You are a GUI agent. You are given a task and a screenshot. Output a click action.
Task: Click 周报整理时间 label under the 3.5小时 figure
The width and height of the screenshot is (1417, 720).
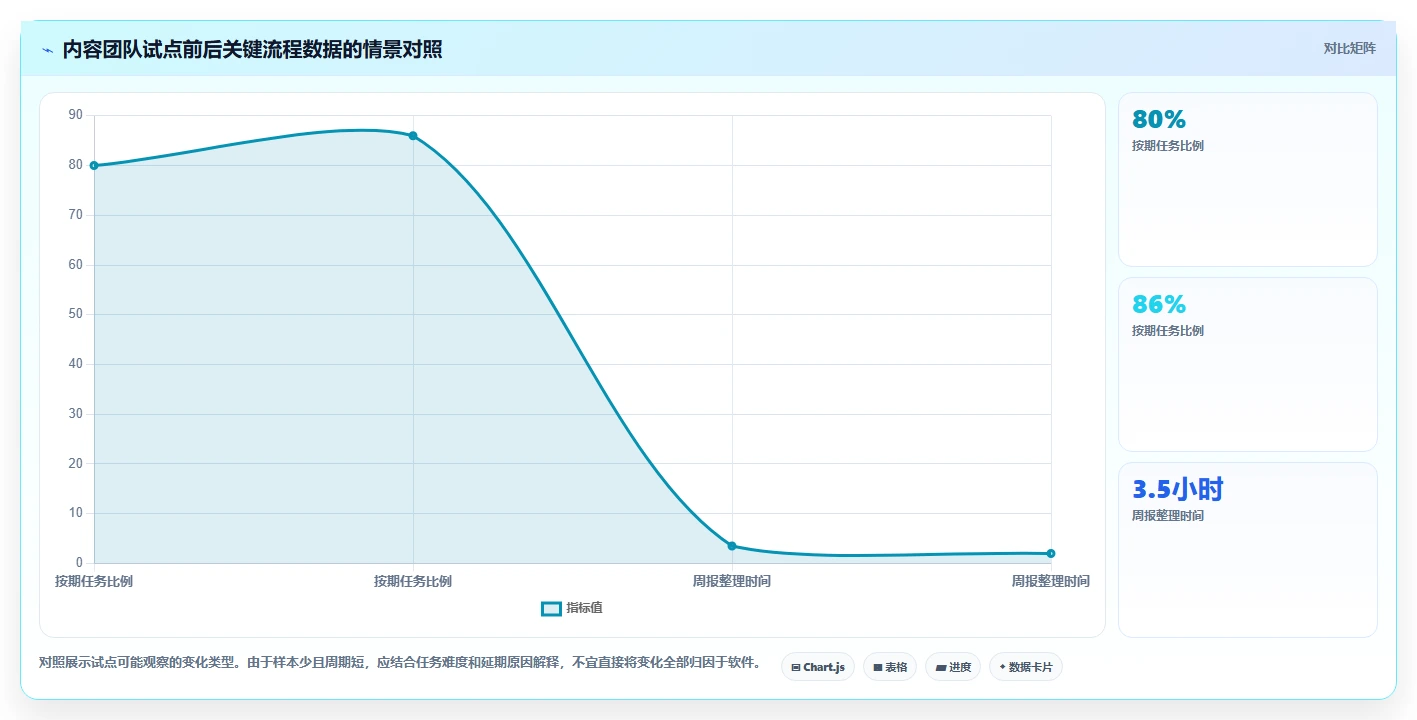pyautogui.click(x=1168, y=516)
